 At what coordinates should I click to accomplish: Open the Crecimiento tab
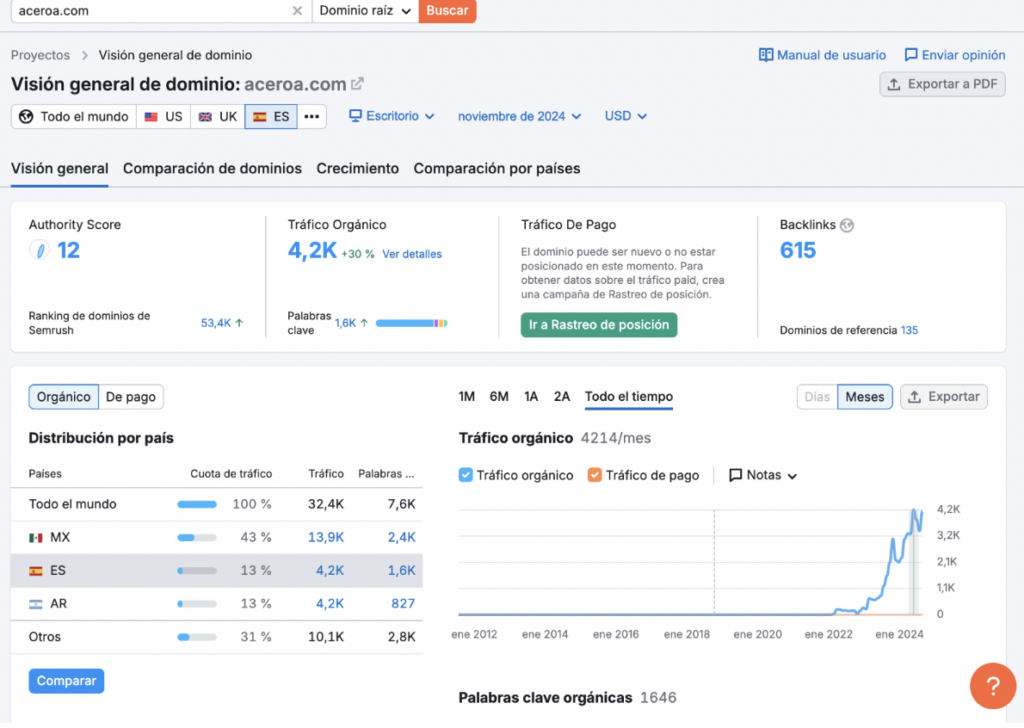pos(357,168)
